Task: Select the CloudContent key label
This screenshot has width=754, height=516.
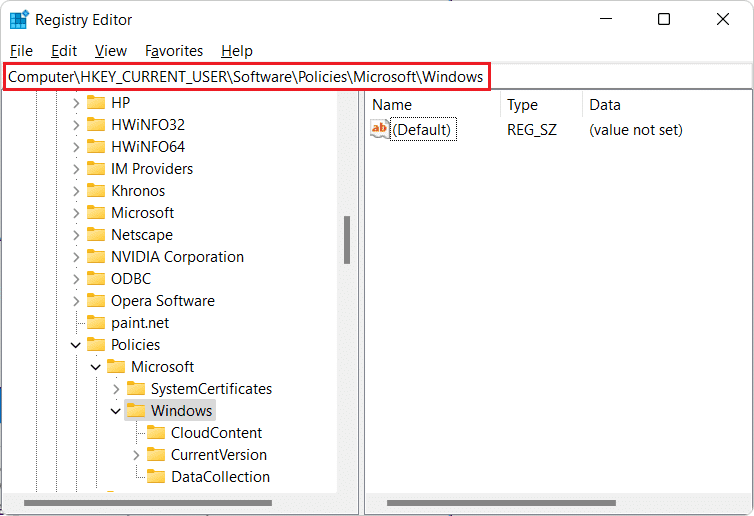Action: 216,433
